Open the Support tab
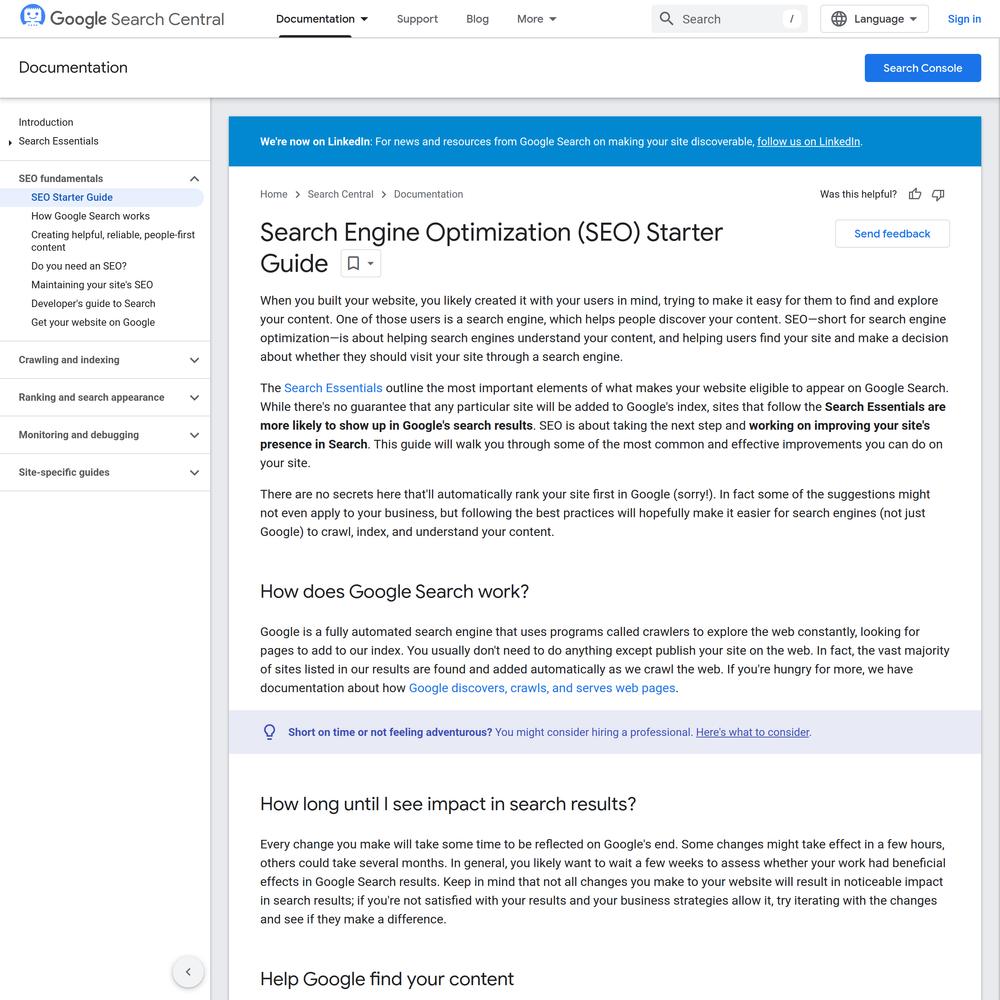 click(x=417, y=19)
